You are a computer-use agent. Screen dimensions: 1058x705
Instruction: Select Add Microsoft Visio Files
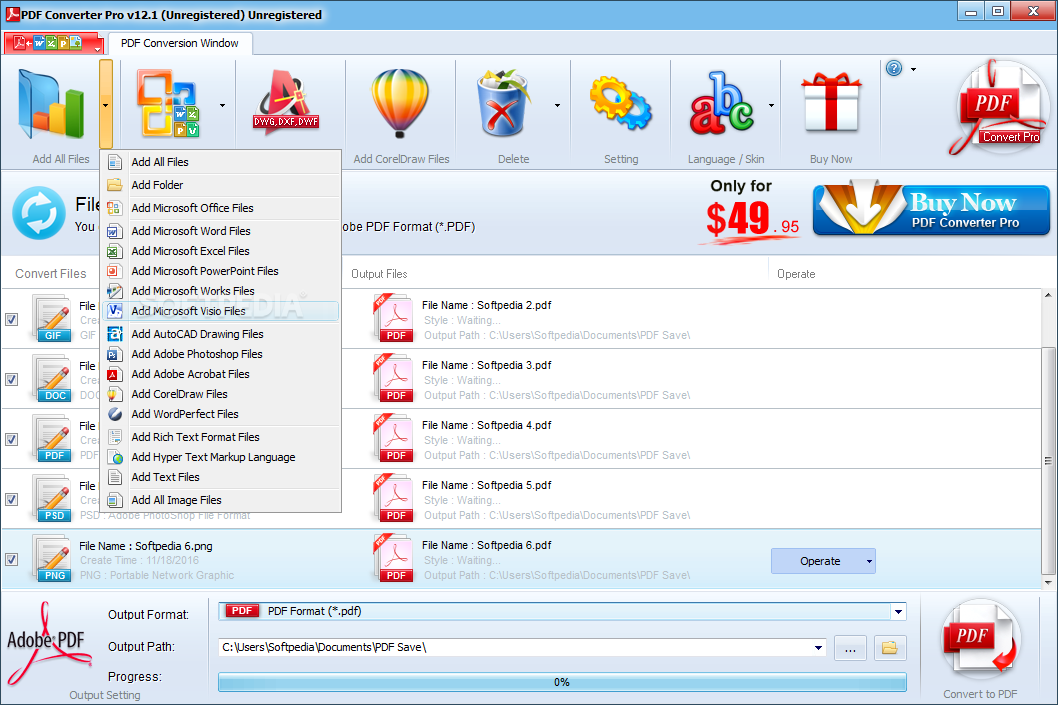point(221,311)
